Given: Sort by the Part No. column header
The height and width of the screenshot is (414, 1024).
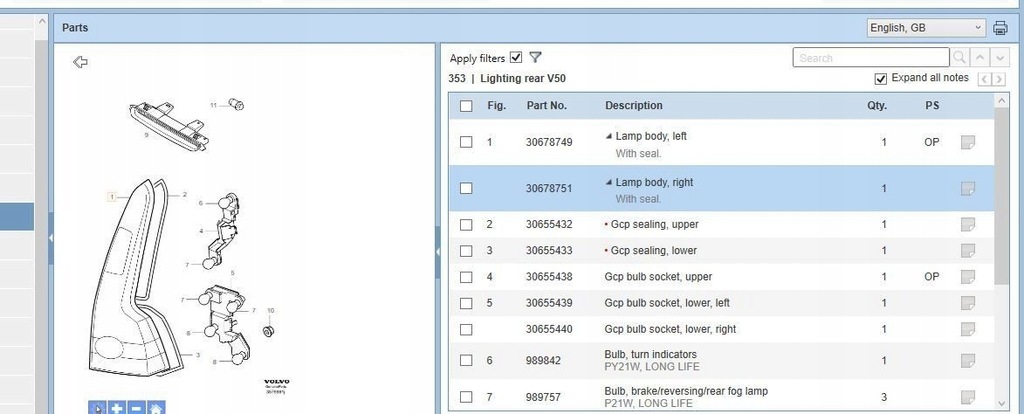Looking at the screenshot, I should [x=547, y=105].
